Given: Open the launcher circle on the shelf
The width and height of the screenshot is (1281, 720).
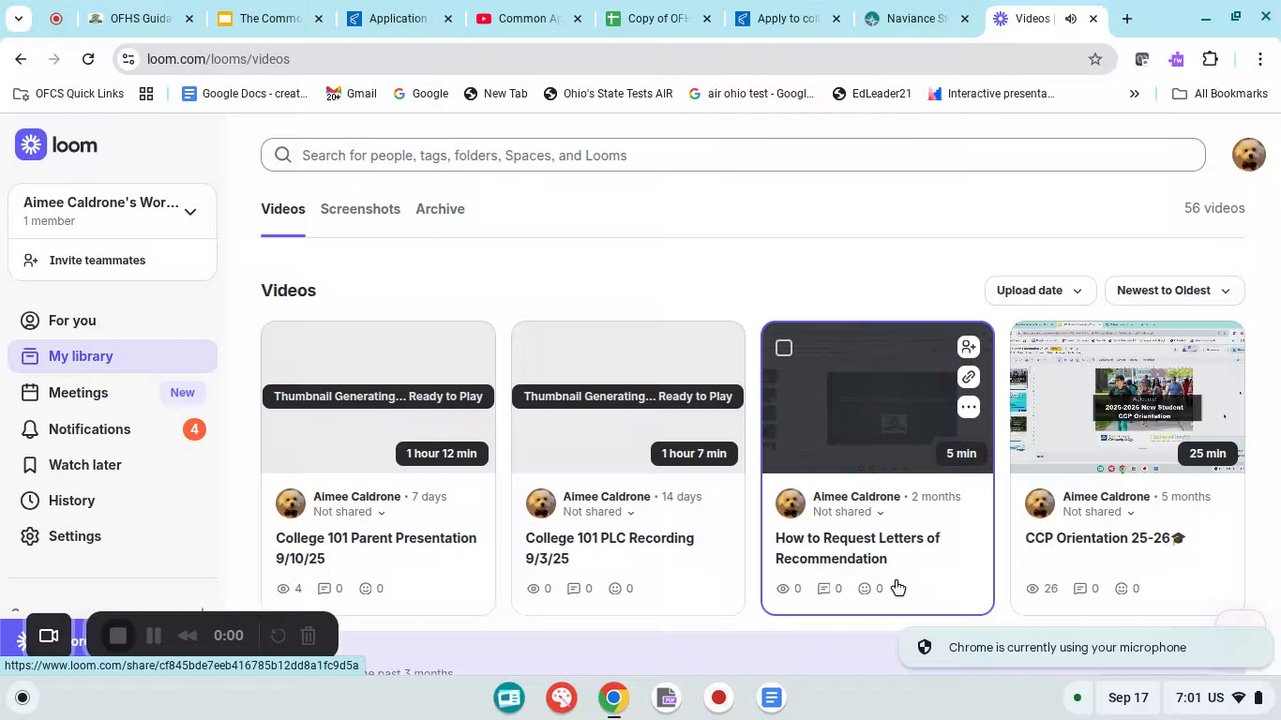Looking at the screenshot, I should coord(23,697).
